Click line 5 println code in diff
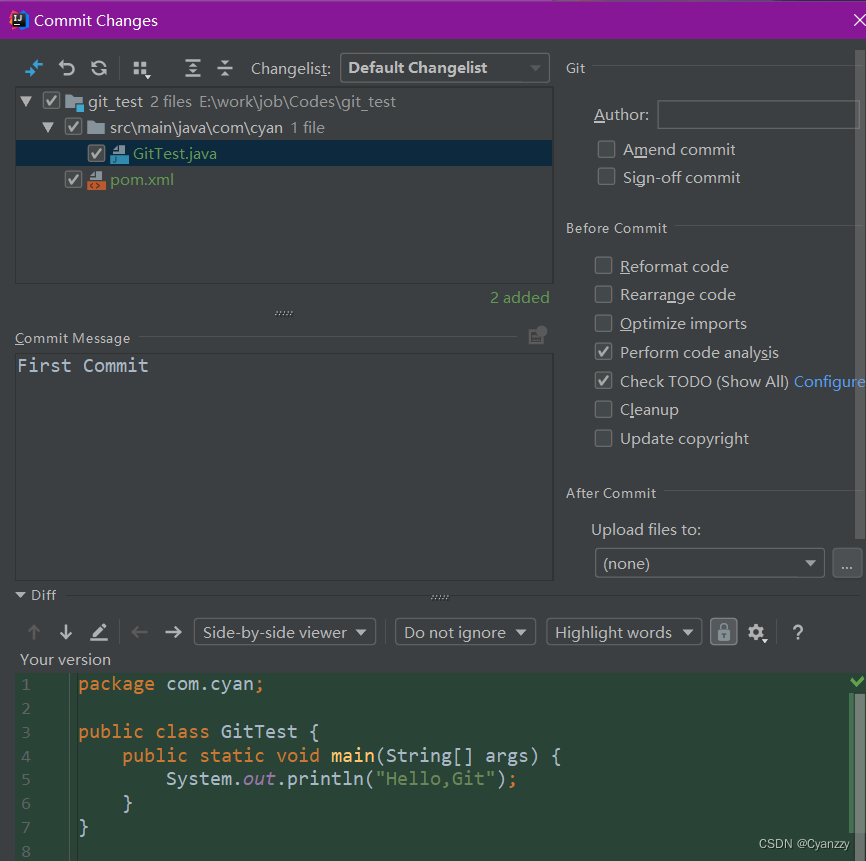This screenshot has width=866, height=861. tap(341, 779)
